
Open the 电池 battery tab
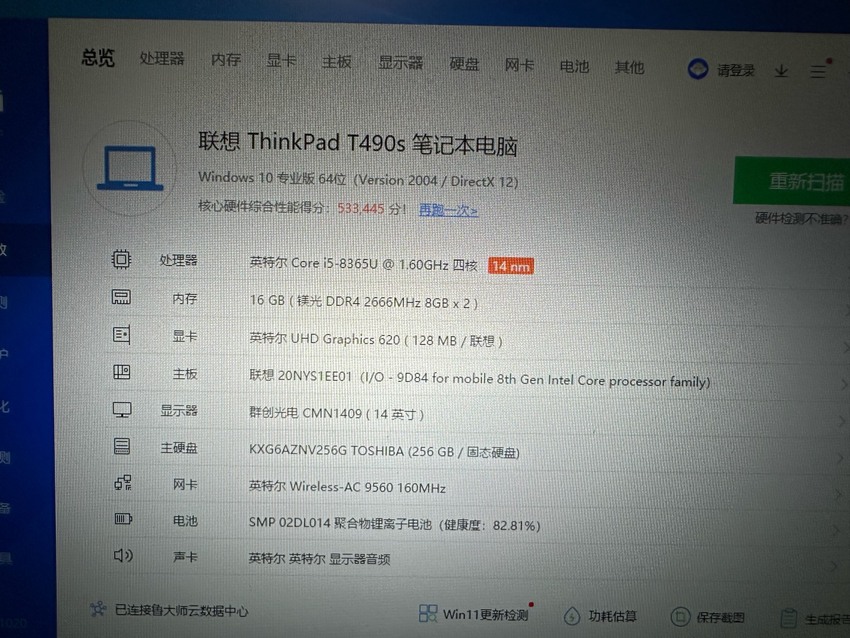tap(575, 67)
